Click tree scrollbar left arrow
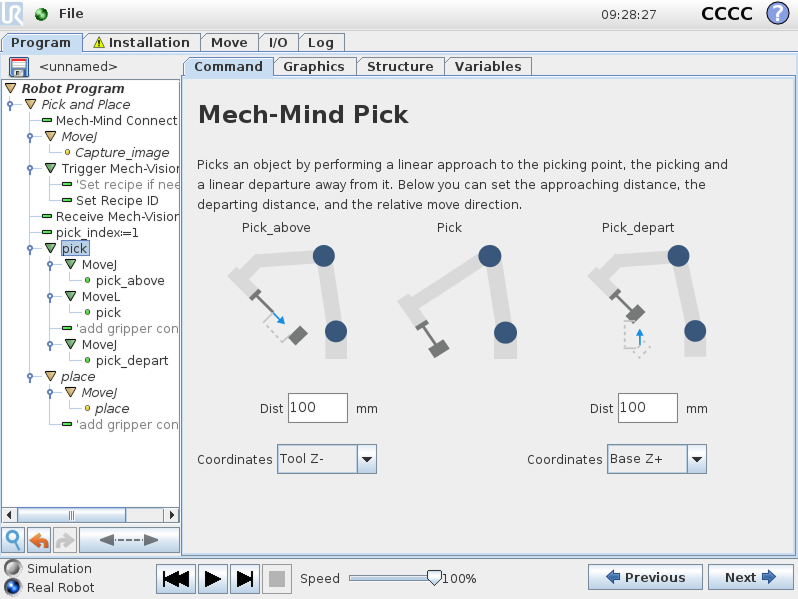 click(9, 515)
